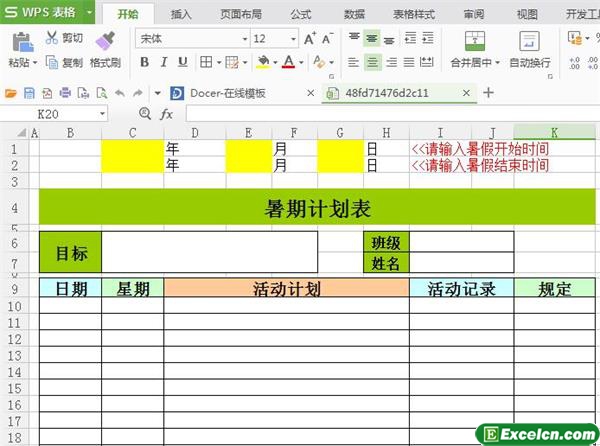
Task: Click the print icon in quick toolbar
Action: pos(65,93)
